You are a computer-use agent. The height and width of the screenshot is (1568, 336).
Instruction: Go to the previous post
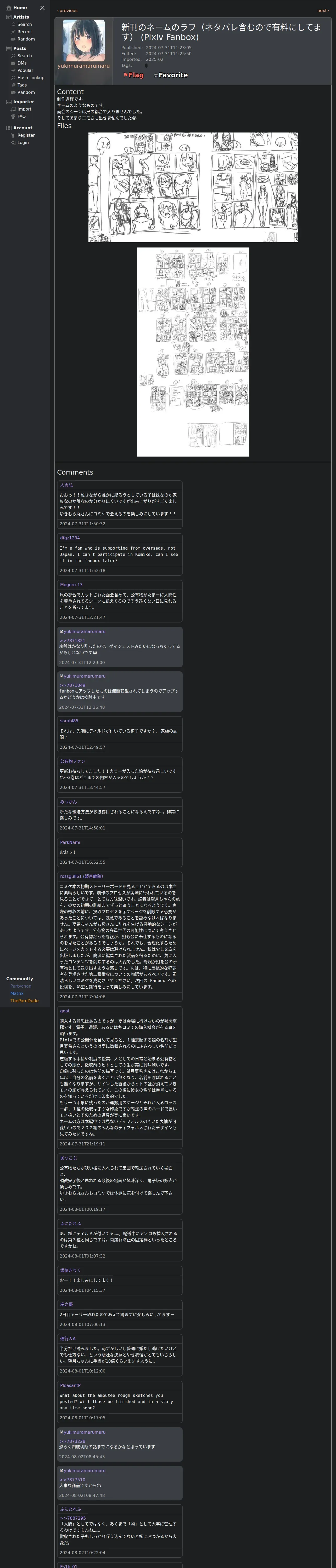[67, 10]
